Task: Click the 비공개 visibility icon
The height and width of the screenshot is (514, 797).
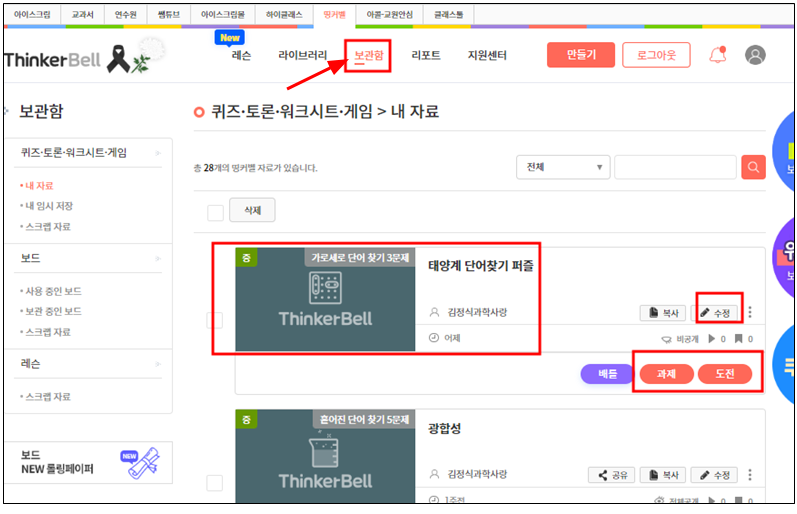Action: click(666, 339)
